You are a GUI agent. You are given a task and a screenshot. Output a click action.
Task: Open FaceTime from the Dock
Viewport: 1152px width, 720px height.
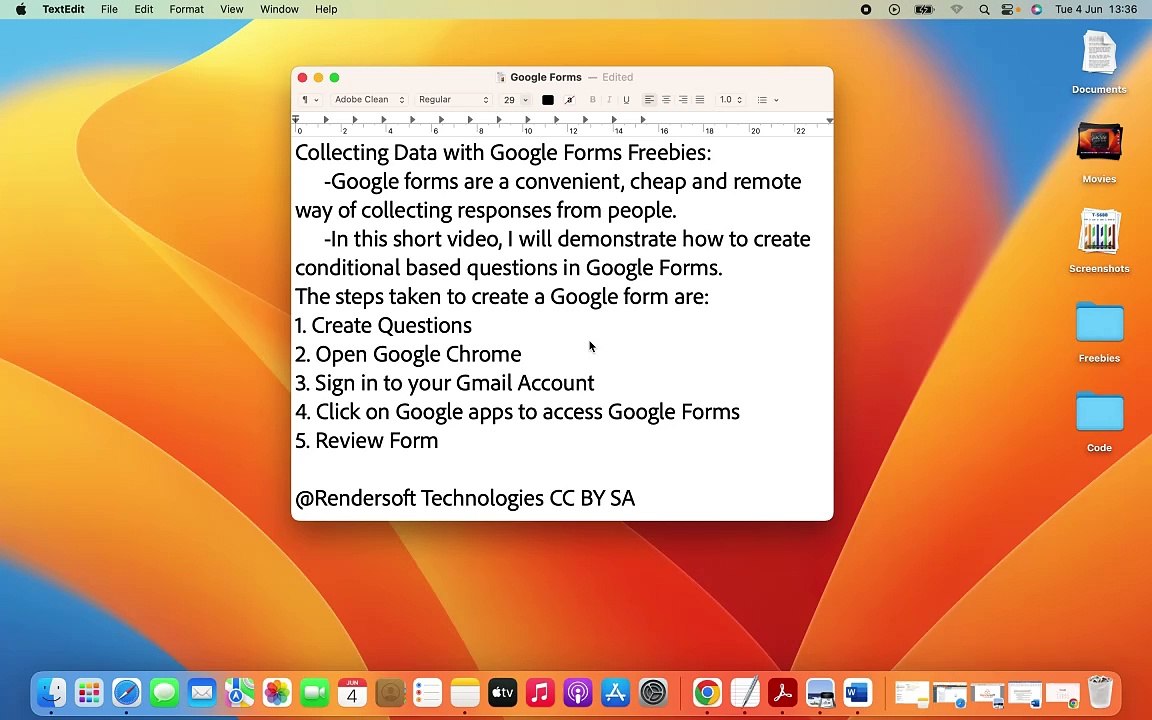coord(314,692)
